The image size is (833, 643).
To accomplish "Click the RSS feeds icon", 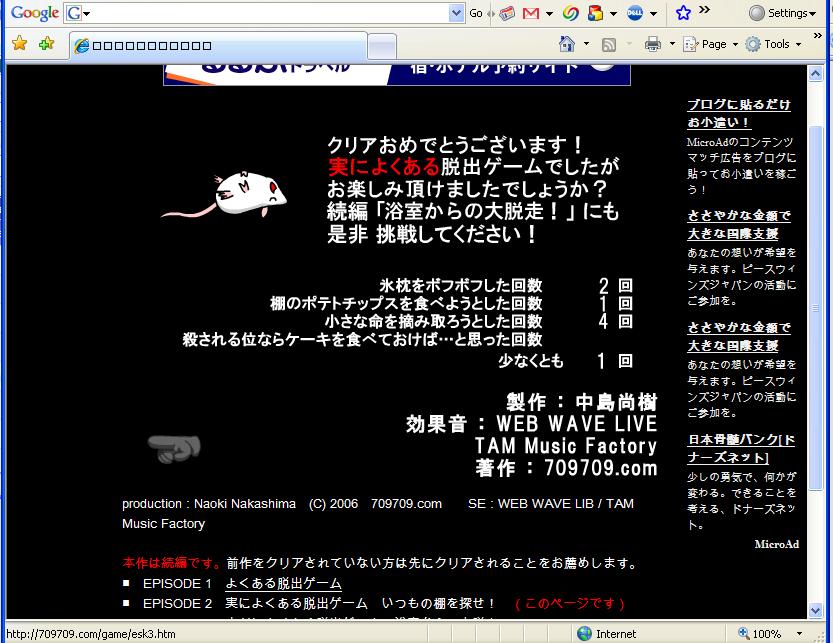I will (608, 44).
